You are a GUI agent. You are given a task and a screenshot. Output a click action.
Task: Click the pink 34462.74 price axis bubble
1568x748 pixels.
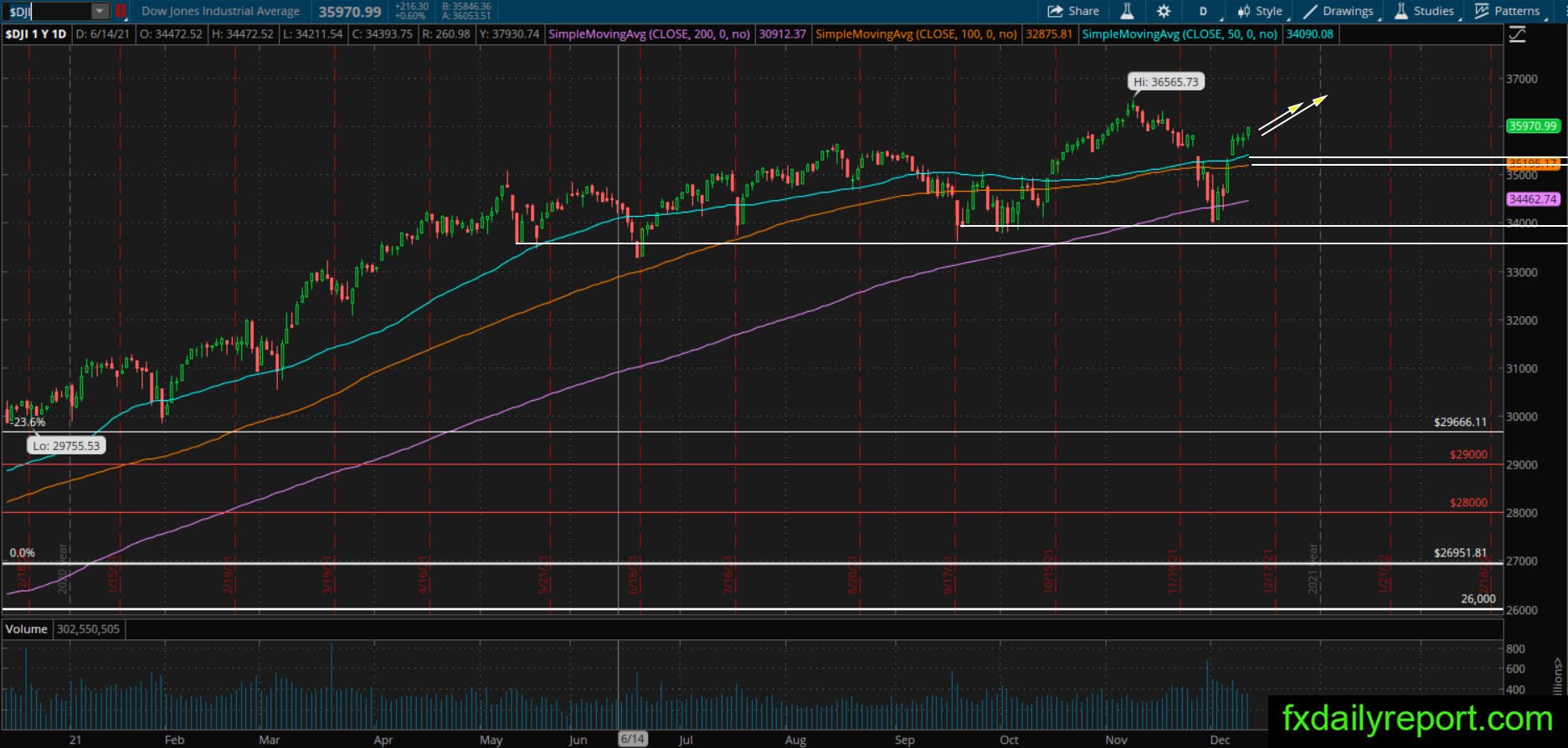point(1533,199)
